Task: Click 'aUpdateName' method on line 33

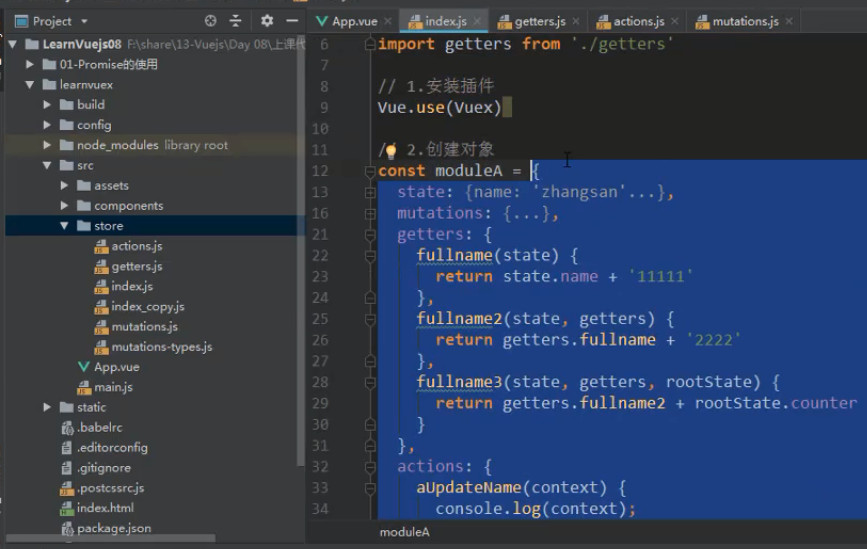Action: tap(469, 488)
